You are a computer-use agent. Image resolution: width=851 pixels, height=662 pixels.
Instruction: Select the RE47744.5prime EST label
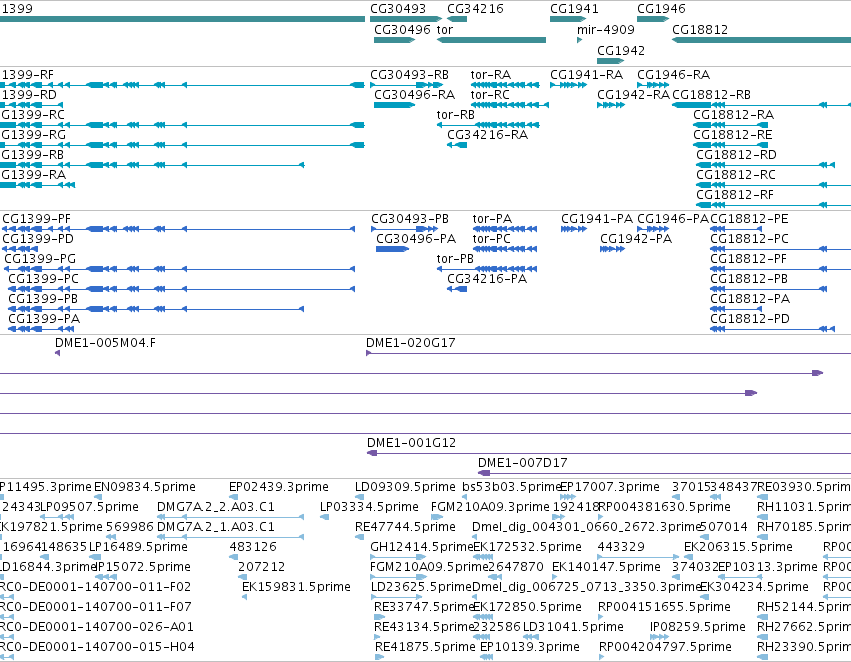coord(405,527)
